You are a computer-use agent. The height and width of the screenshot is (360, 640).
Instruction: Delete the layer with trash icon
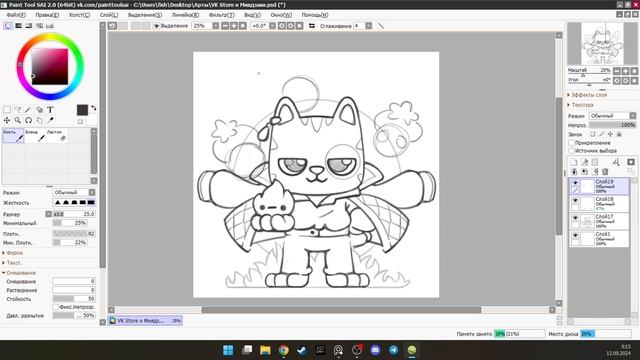605,171
